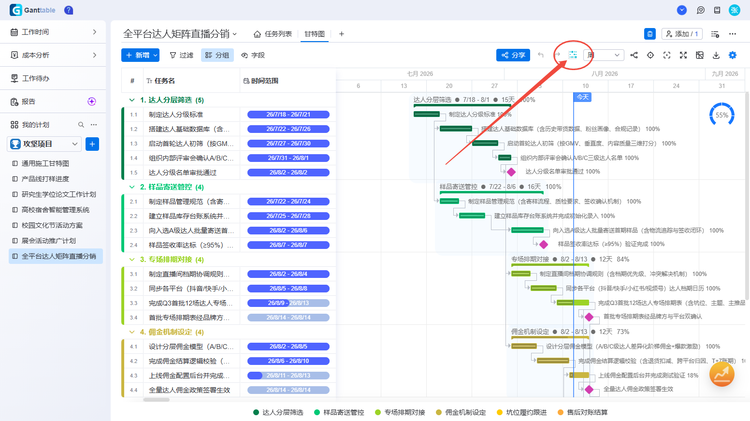Screen dimensions: 750x421
Task: Search within 我的计划 using magnifier icon
Action: (81, 125)
